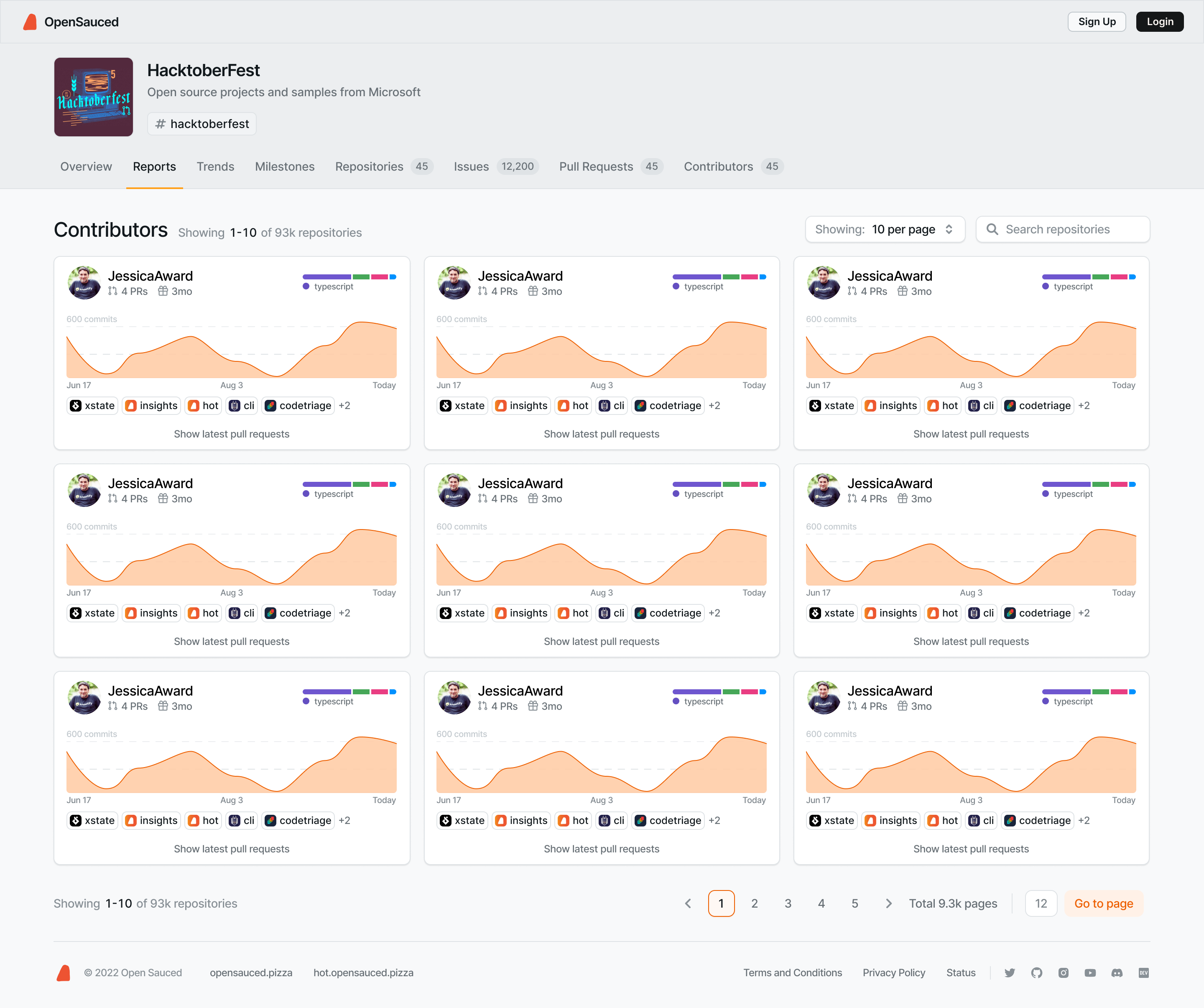Expand the '+2' repositories badge
This screenshot has height=1008, width=1204.
(x=344, y=405)
